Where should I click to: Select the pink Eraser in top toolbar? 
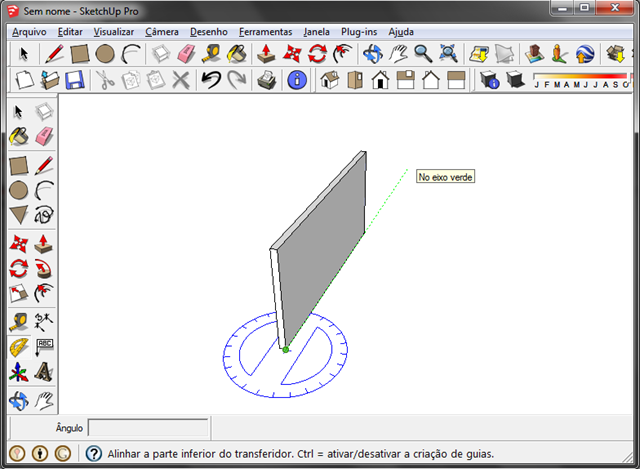pyautogui.click(x=186, y=54)
